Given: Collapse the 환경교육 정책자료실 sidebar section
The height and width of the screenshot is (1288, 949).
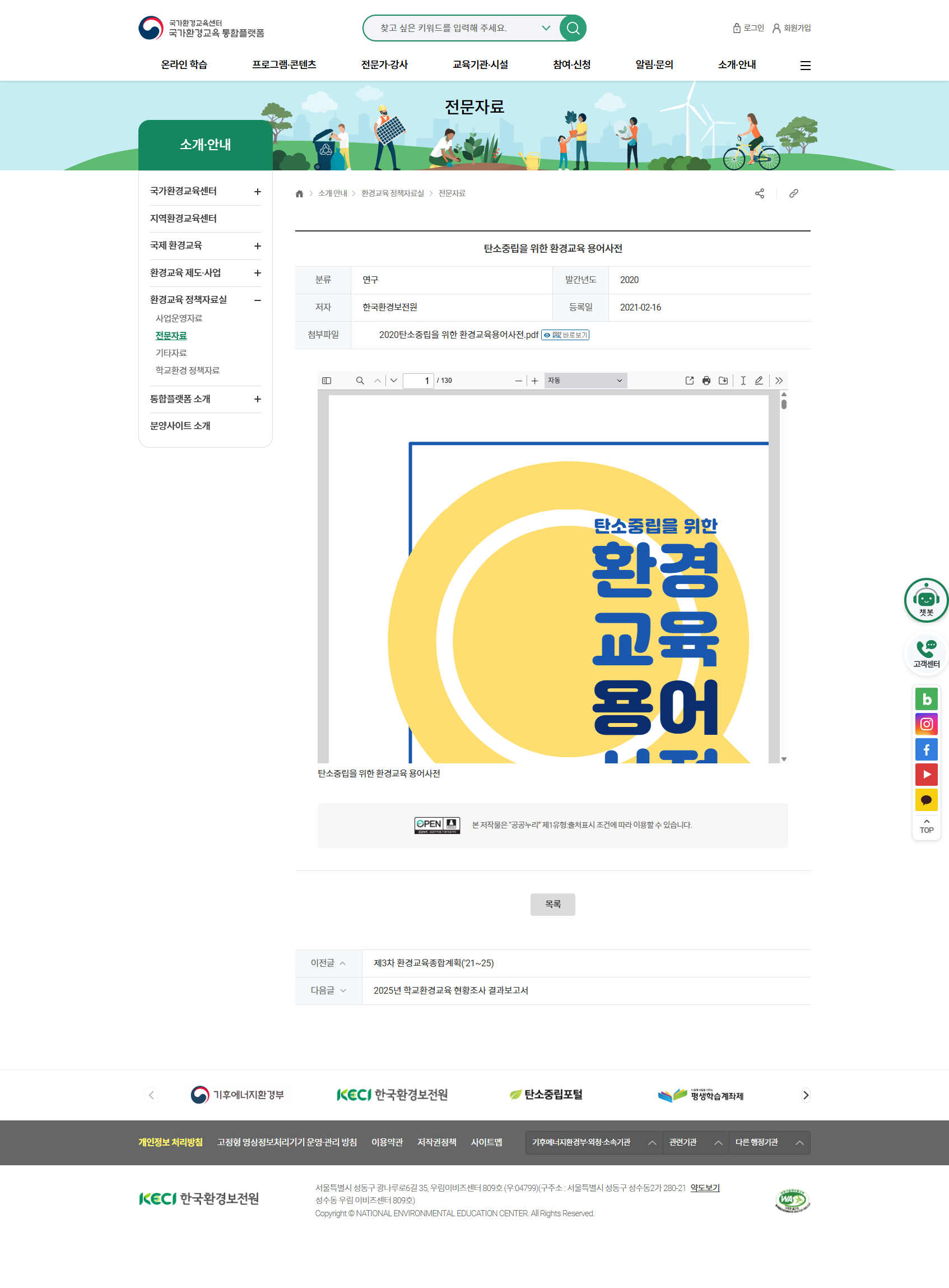Looking at the screenshot, I should 257,300.
